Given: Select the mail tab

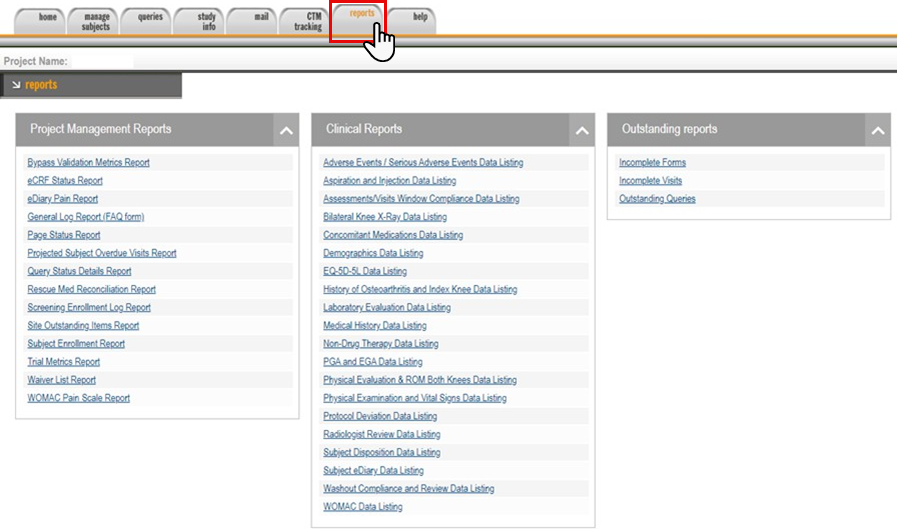Looking at the screenshot, I should pyautogui.click(x=252, y=21).
